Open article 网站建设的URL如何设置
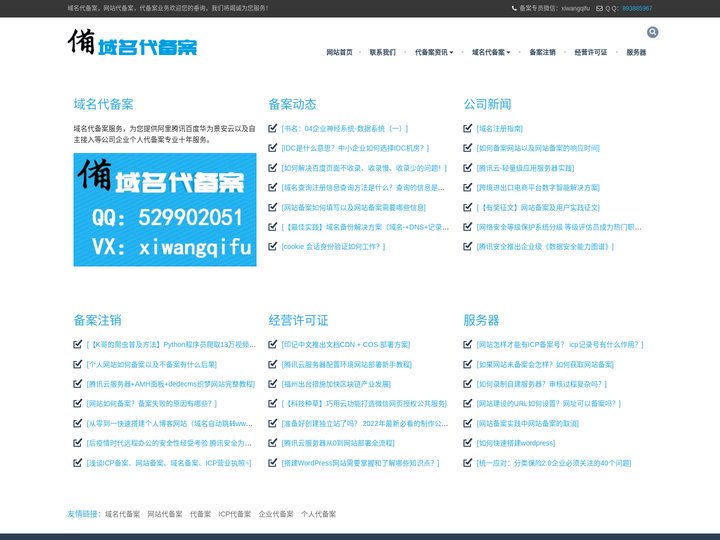 click(548, 404)
